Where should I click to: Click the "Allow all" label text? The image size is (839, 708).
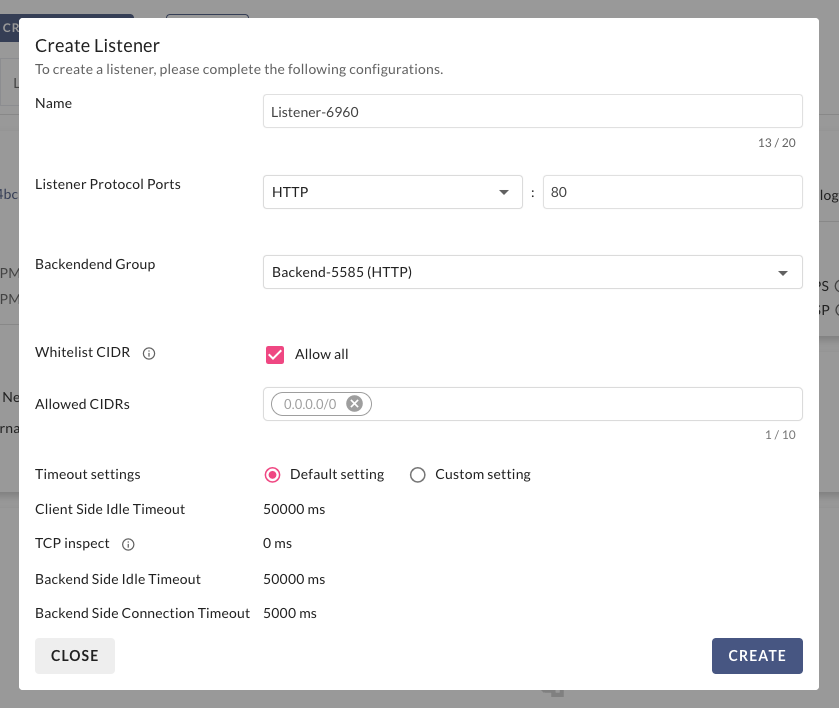(x=322, y=354)
